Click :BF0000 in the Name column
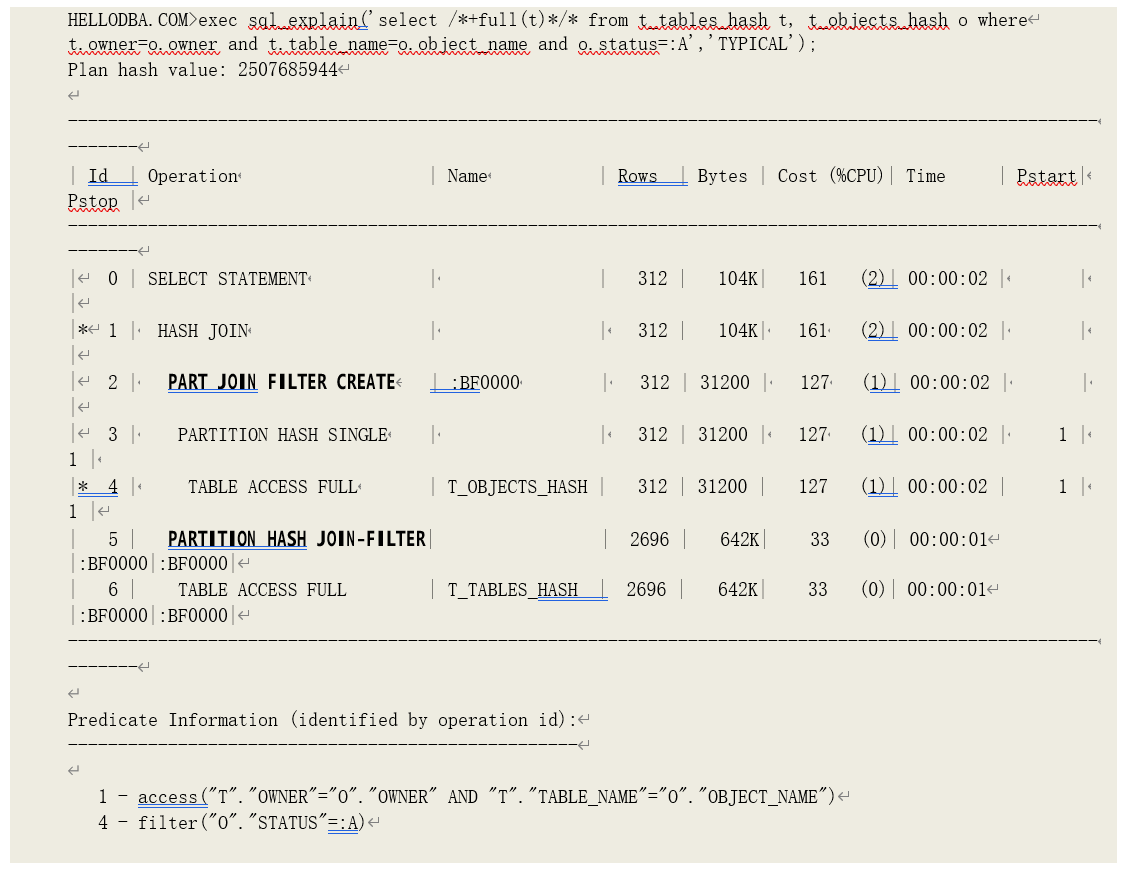The width and height of the screenshot is (1122, 875). pos(485,383)
